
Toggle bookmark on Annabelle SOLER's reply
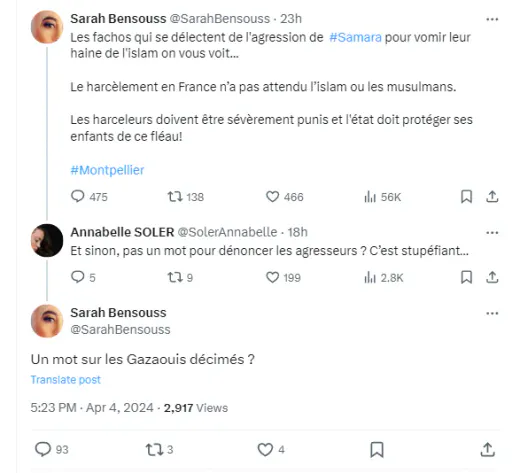pos(466,277)
